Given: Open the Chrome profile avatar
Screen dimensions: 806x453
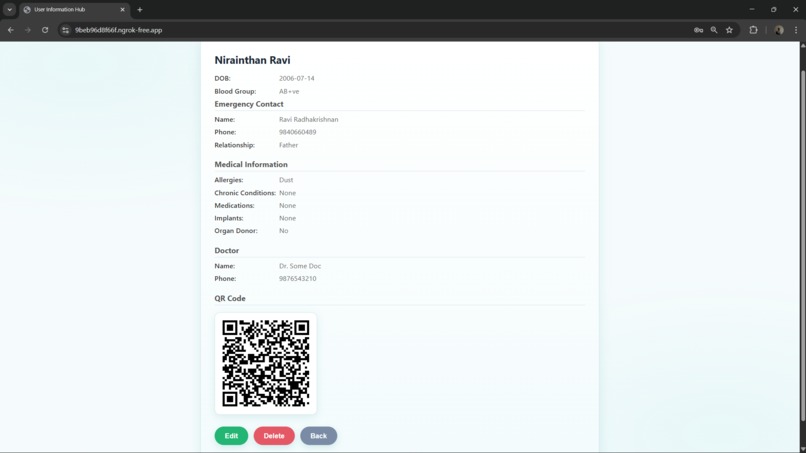Looking at the screenshot, I should (779, 30).
